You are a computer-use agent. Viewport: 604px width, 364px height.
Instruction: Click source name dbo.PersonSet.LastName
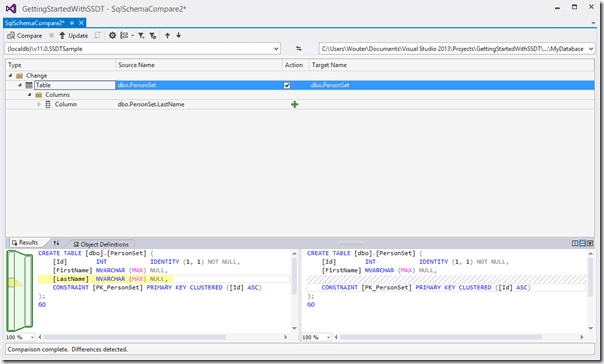pyautogui.click(x=151, y=104)
